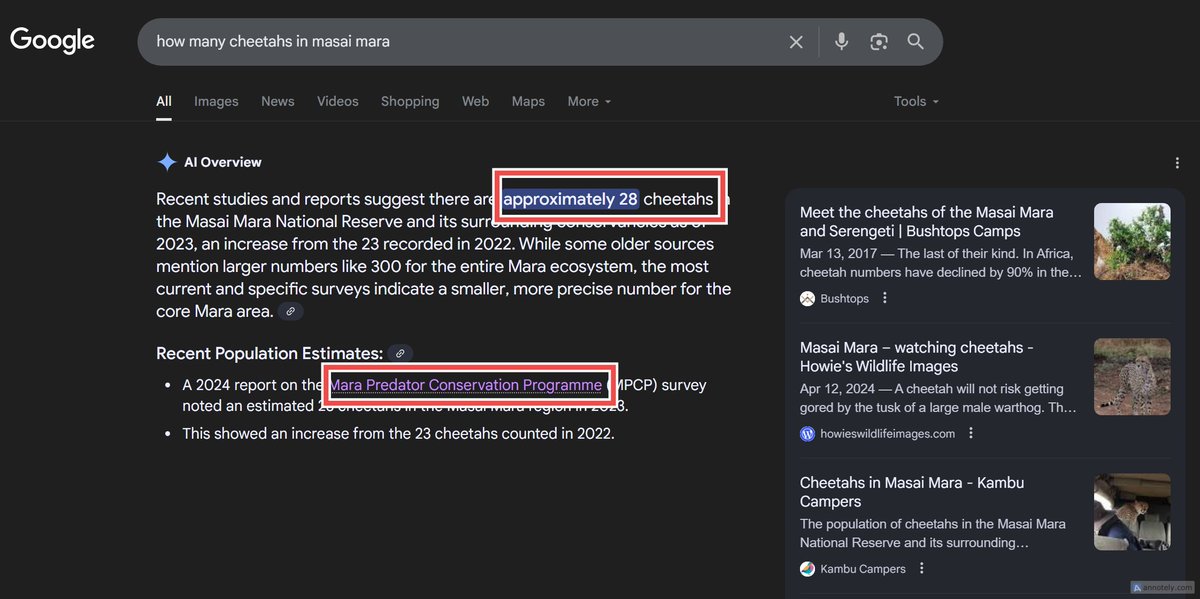This screenshot has width=1200, height=599.
Task: Open 'Meet the cheetahs of the Masai Mara' result
Action: [x=926, y=222]
